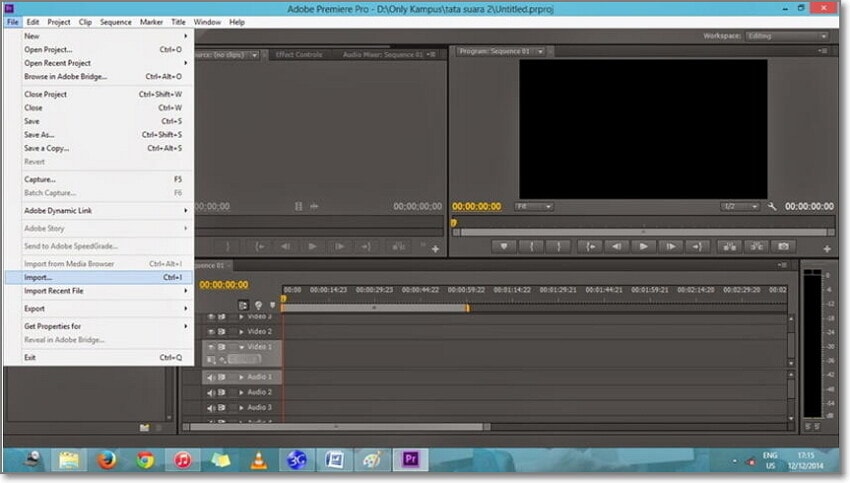Step back one frame in Program monitor

pos(616,247)
